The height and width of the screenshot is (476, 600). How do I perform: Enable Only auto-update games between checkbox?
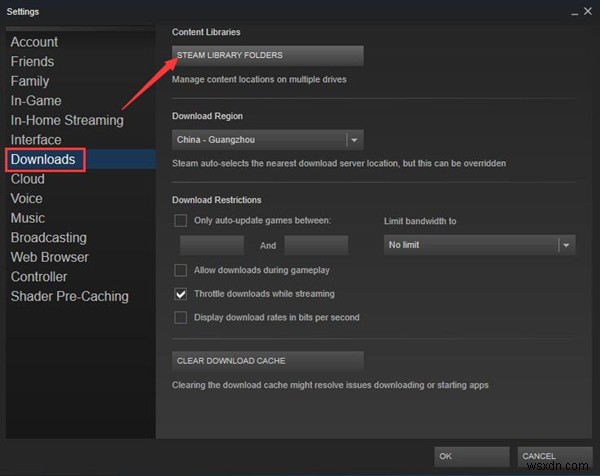tap(181, 220)
